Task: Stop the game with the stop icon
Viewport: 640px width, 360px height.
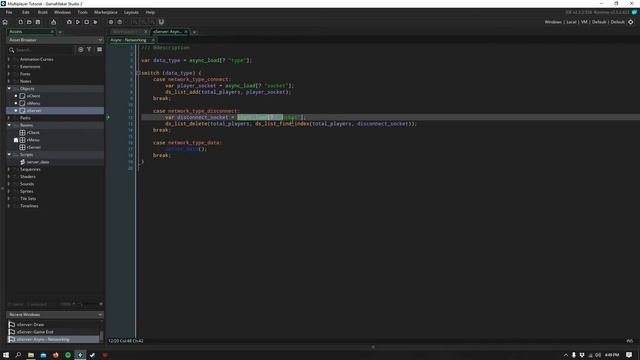Action: click(87, 22)
